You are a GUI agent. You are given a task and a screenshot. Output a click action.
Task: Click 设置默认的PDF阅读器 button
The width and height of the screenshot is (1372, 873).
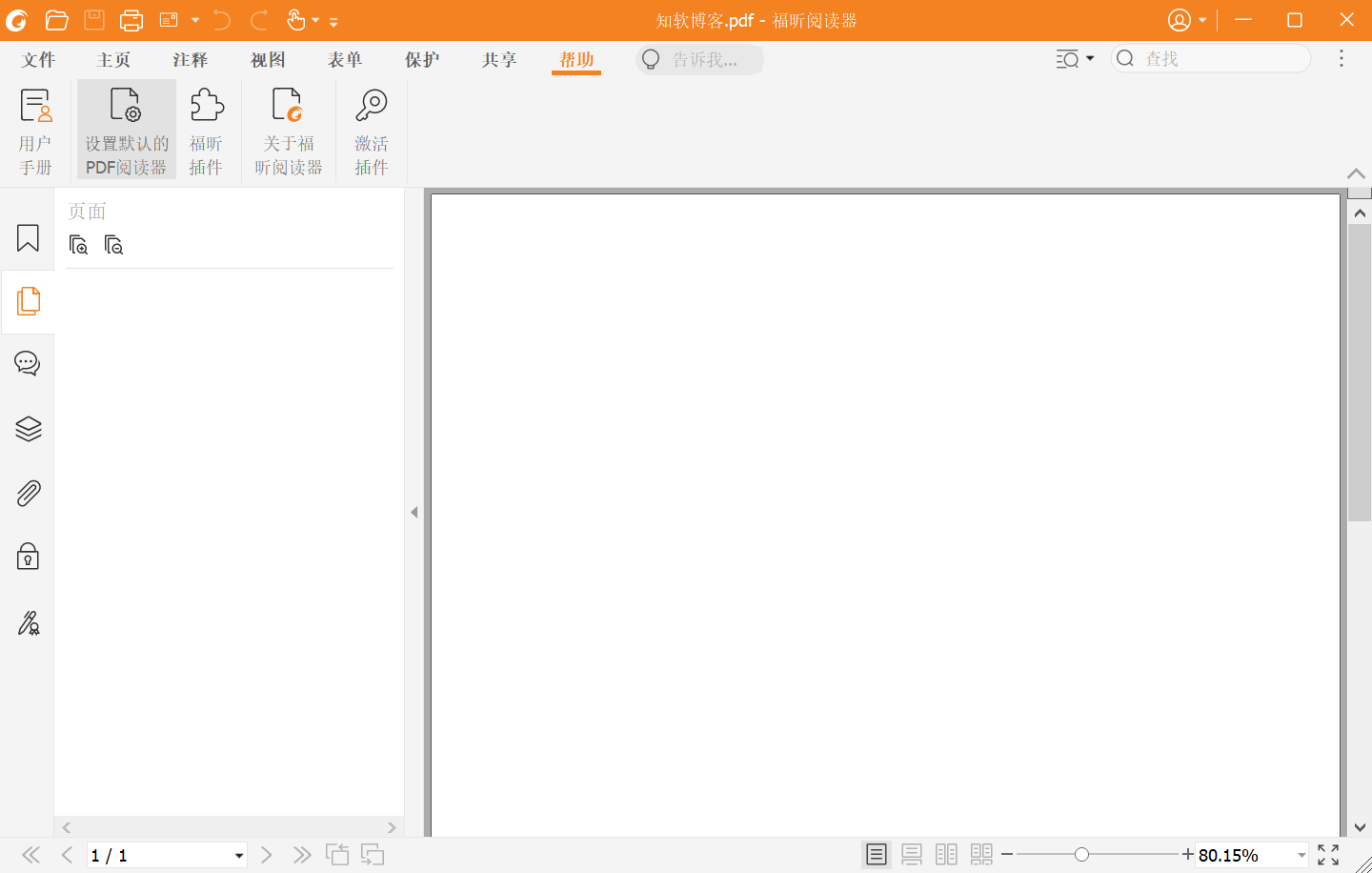(x=127, y=131)
